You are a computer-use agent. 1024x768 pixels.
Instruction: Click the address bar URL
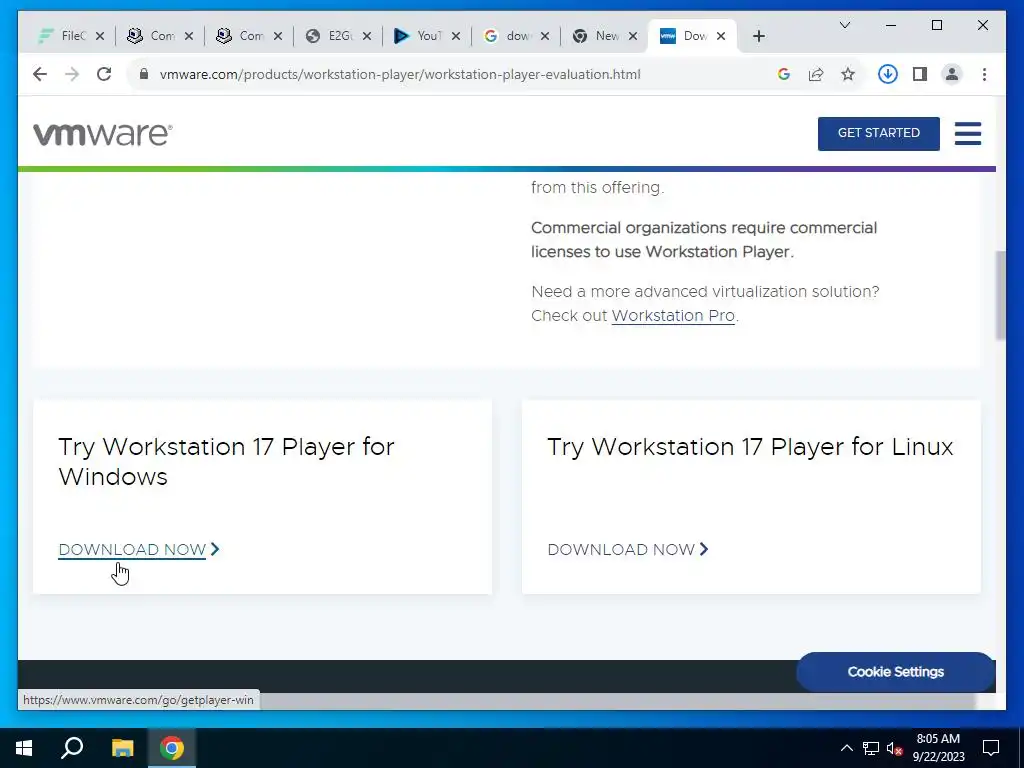[400, 74]
